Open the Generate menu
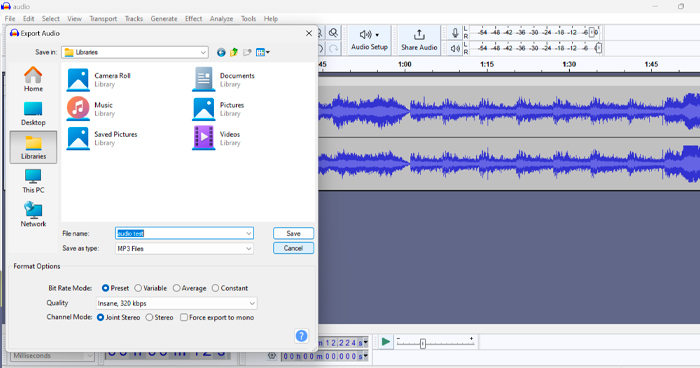Viewport: 700px width, 368px height. coord(164,19)
